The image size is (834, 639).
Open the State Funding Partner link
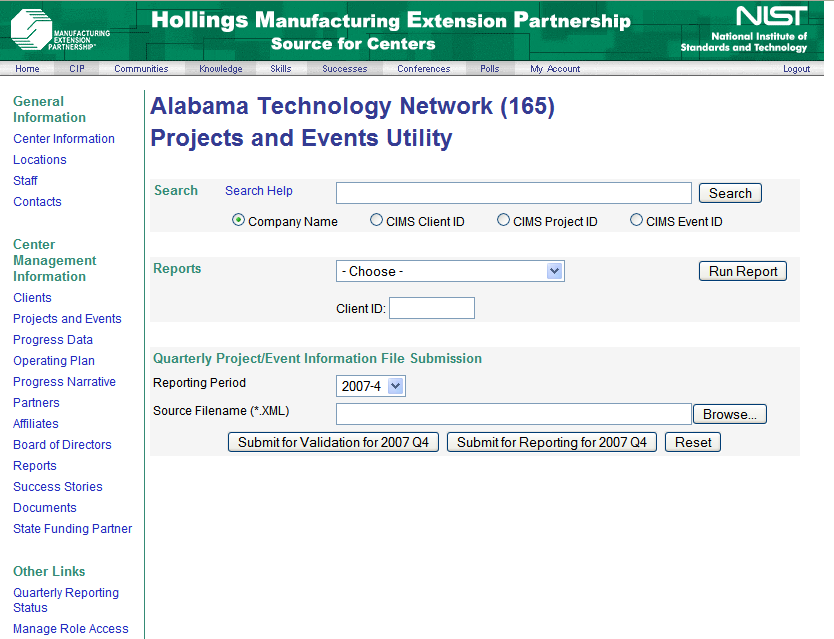[72, 528]
